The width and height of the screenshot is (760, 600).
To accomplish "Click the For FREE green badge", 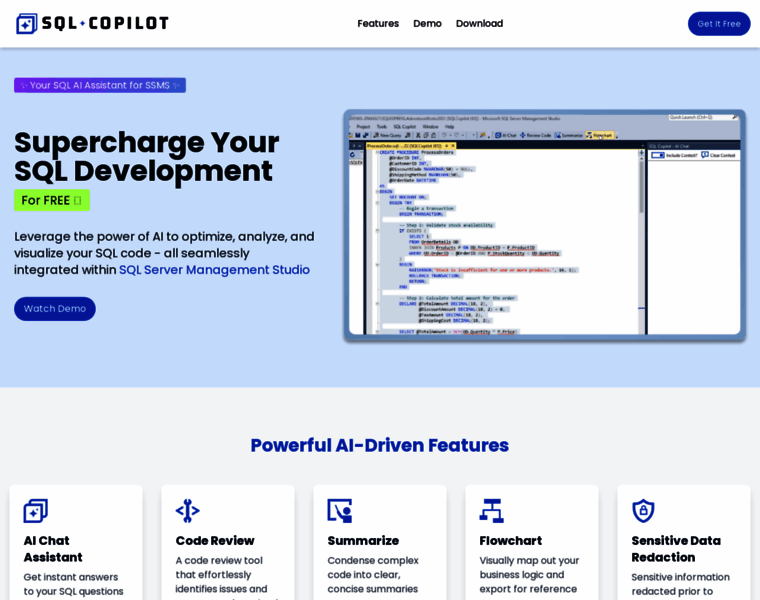I will point(52,200).
